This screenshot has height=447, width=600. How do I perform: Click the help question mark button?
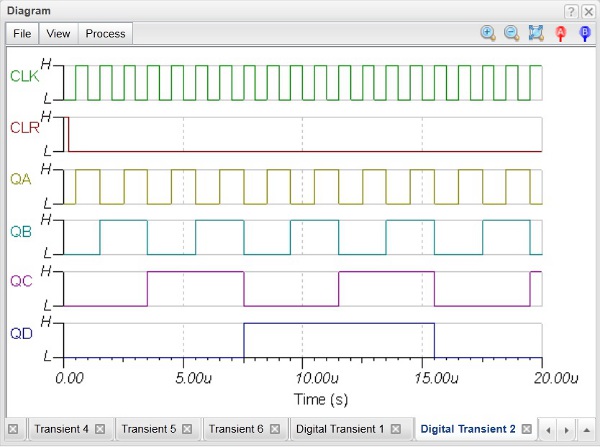tap(571, 11)
